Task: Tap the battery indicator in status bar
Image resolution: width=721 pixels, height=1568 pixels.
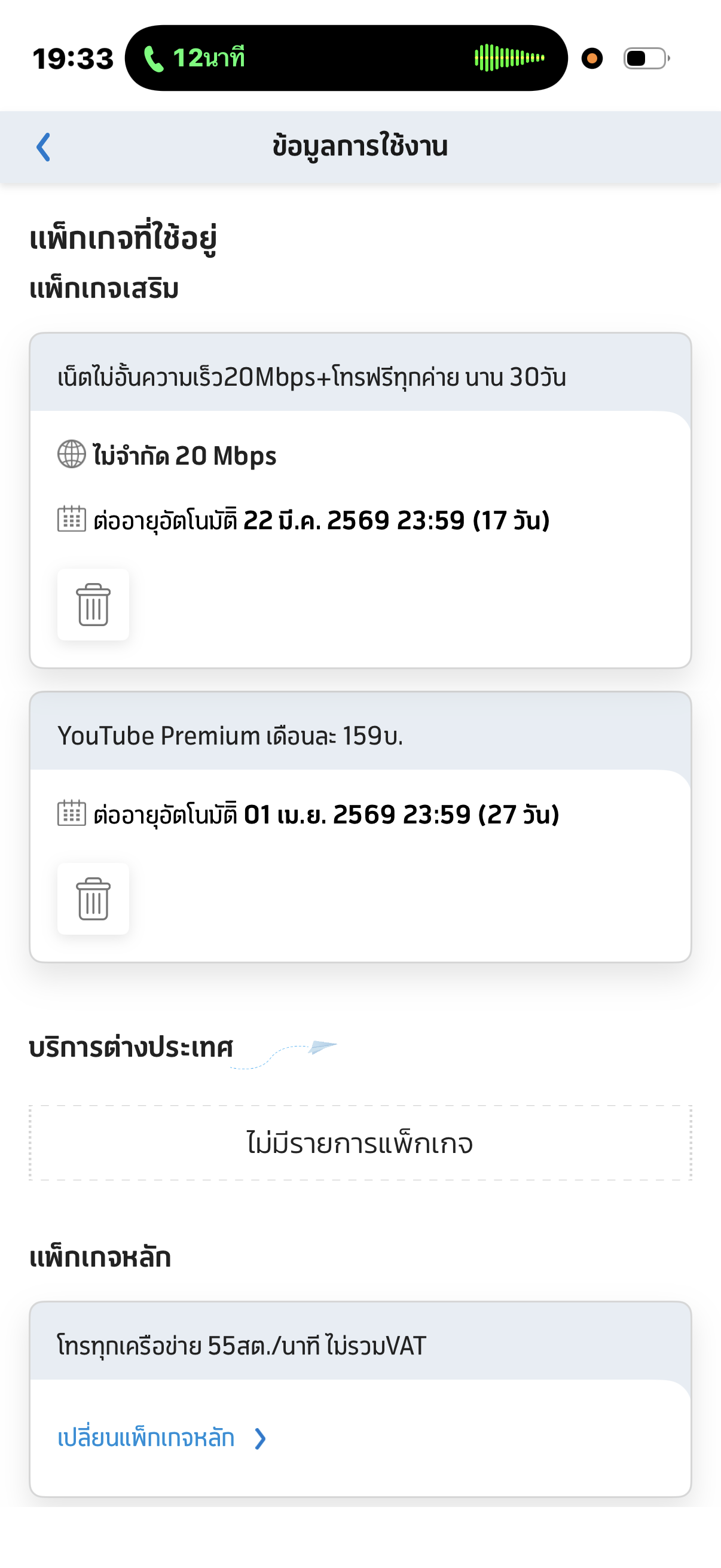Action: [x=646, y=59]
